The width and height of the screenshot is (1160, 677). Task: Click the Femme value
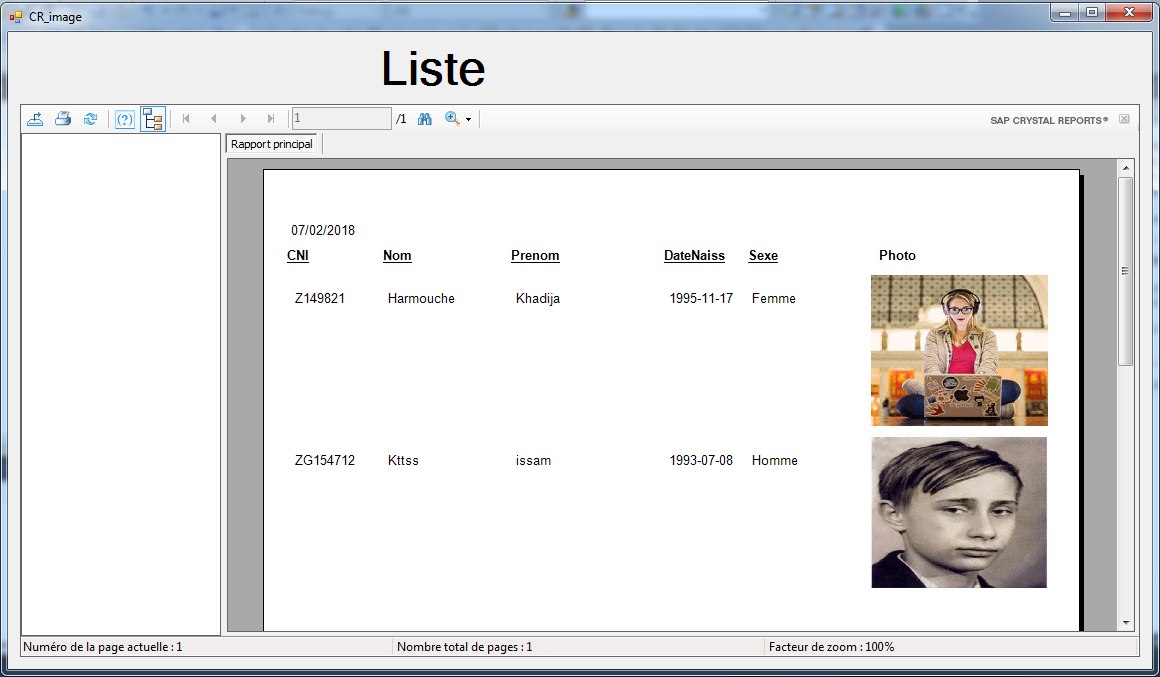(x=774, y=298)
